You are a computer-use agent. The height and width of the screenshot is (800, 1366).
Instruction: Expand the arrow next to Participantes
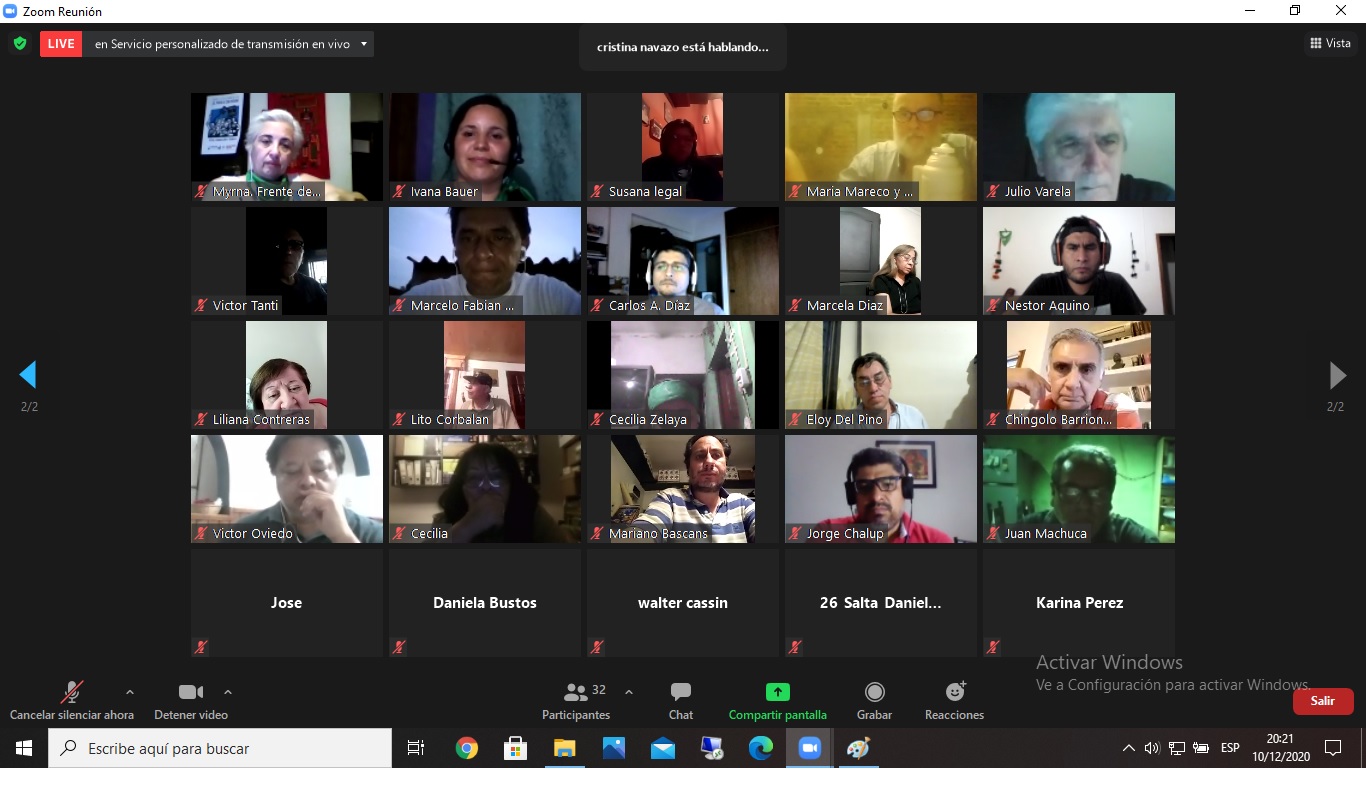coord(629,692)
